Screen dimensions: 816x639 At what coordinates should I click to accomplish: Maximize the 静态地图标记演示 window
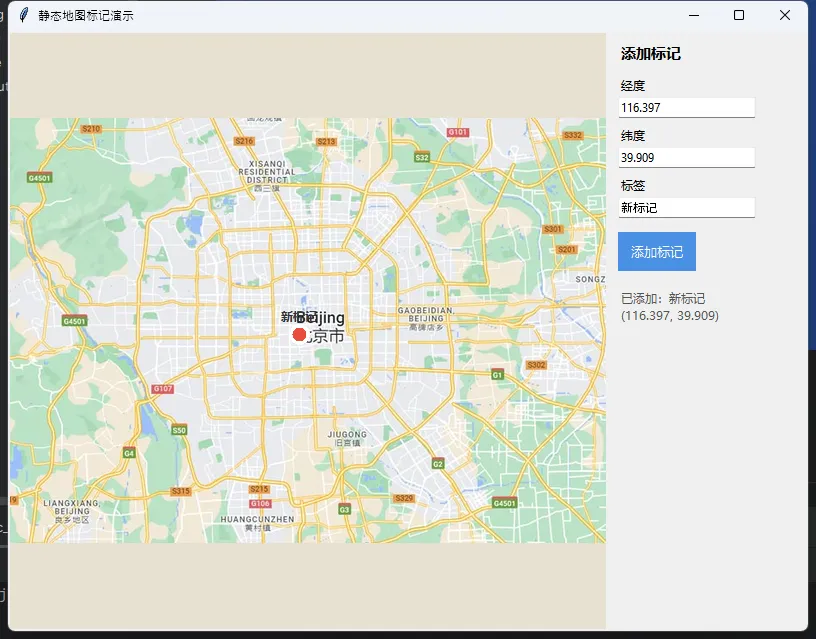(739, 15)
